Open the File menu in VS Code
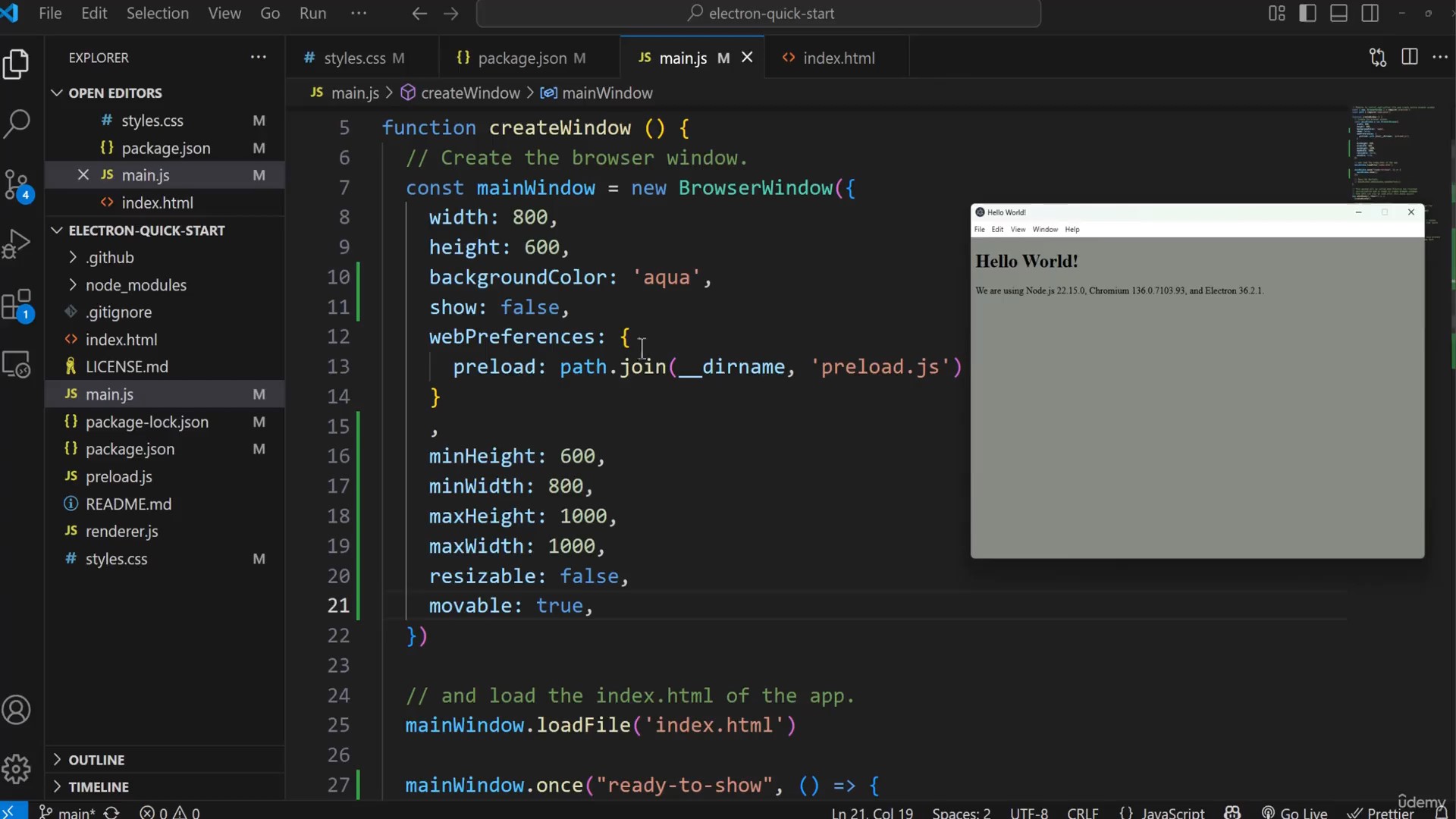 (x=50, y=14)
